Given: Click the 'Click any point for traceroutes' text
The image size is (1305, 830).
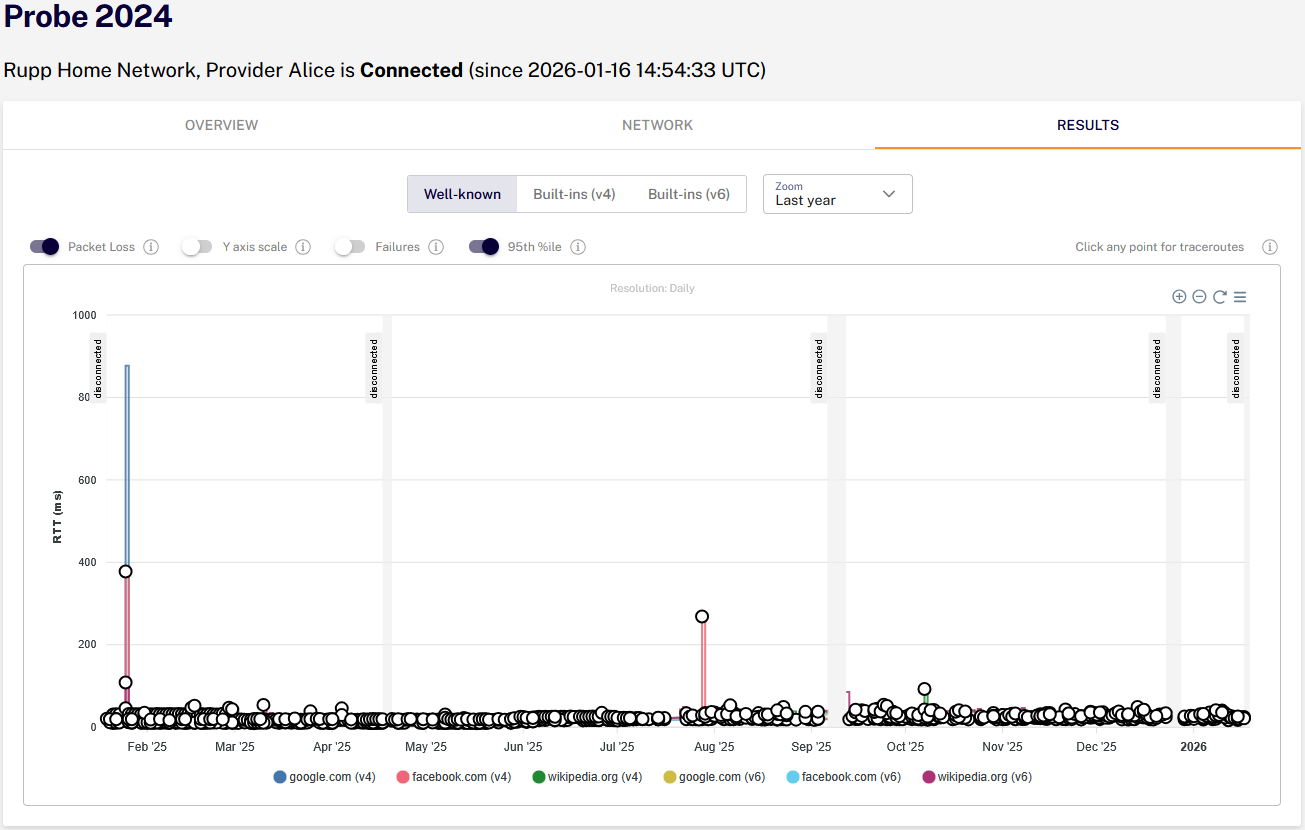Looking at the screenshot, I should (x=1160, y=247).
